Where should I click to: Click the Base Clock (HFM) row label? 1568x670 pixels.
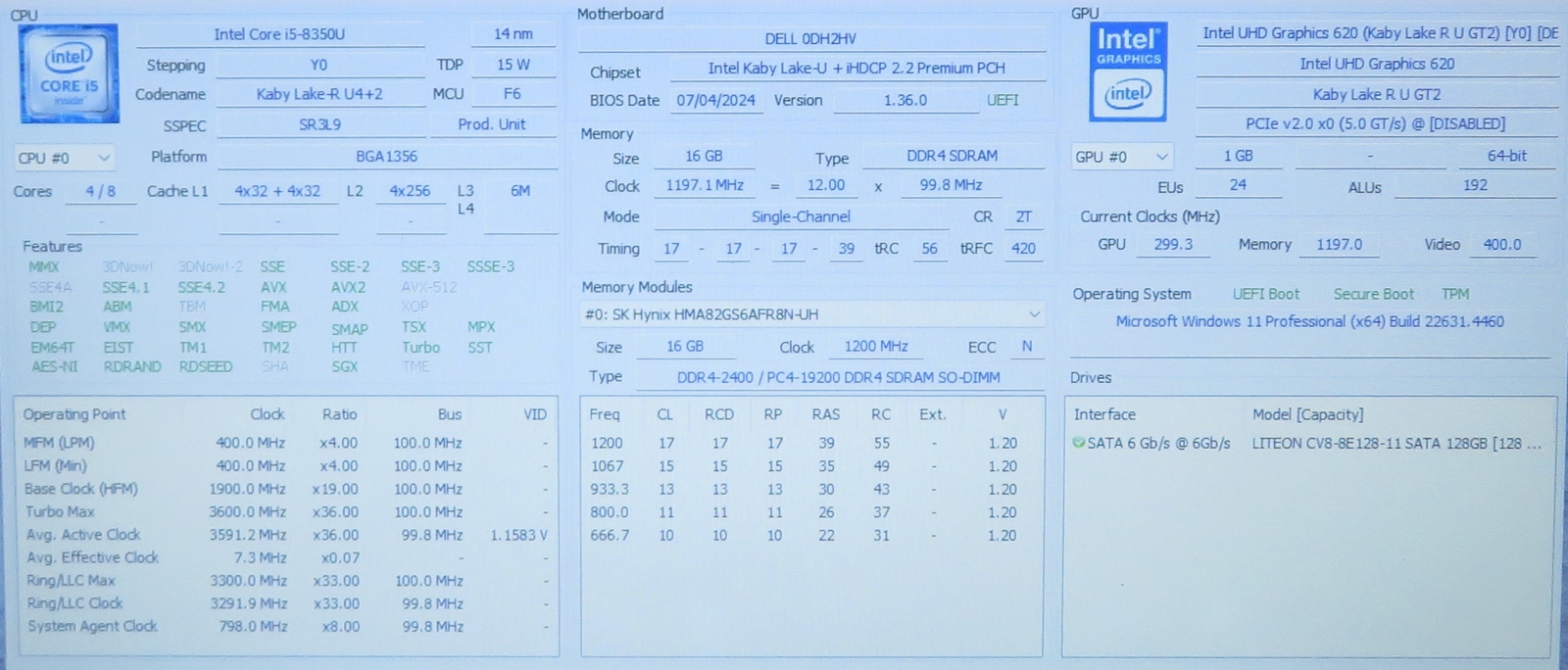[81, 489]
